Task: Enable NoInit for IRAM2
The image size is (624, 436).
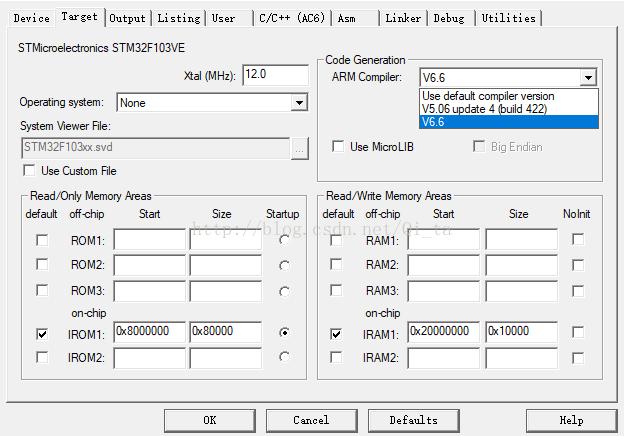Action: pyautogui.click(x=578, y=358)
